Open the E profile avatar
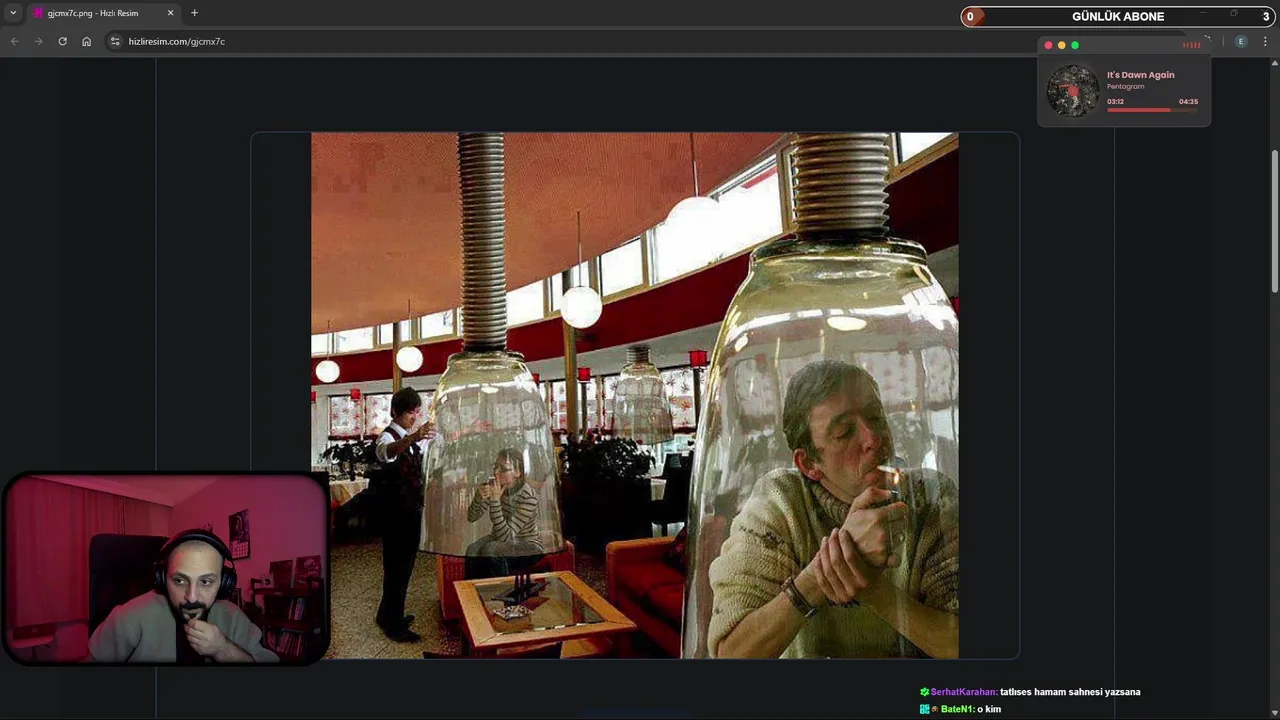This screenshot has height=720, width=1280. tap(1241, 41)
